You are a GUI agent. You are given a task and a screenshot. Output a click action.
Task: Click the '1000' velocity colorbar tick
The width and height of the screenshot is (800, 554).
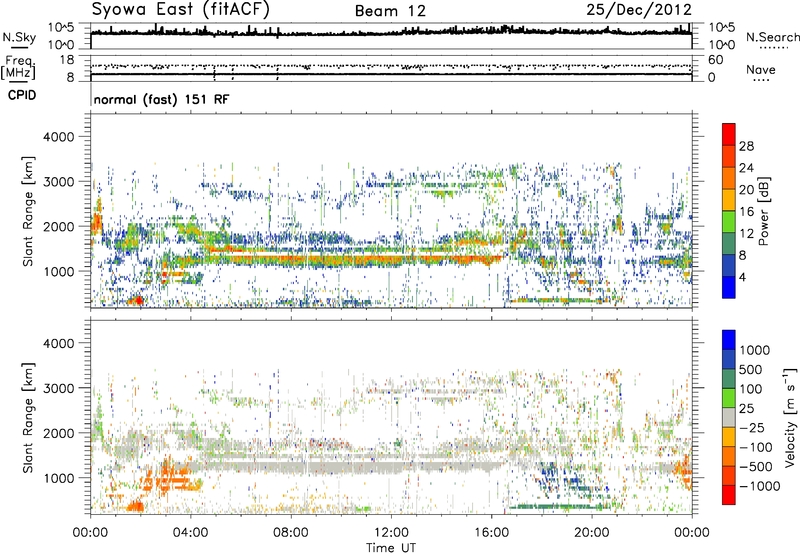click(x=754, y=350)
